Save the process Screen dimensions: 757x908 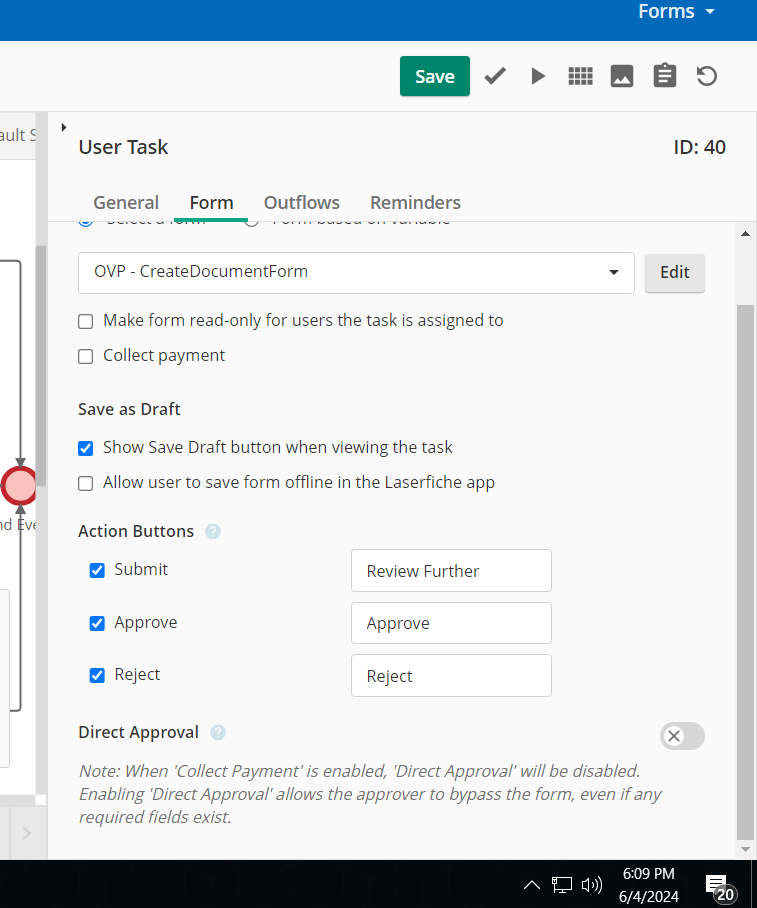click(x=434, y=76)
